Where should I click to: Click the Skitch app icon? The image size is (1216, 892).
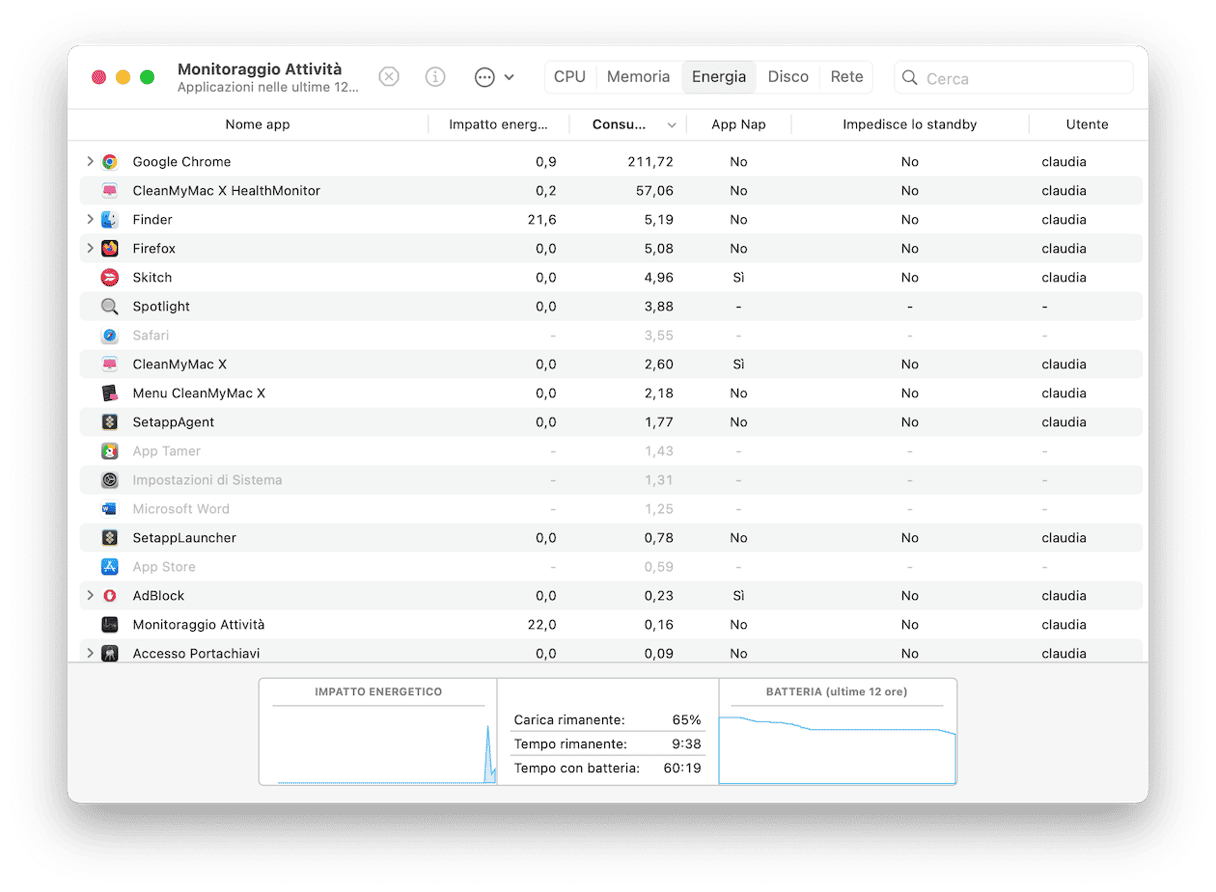pyautogui.click(x=110, y=278)
